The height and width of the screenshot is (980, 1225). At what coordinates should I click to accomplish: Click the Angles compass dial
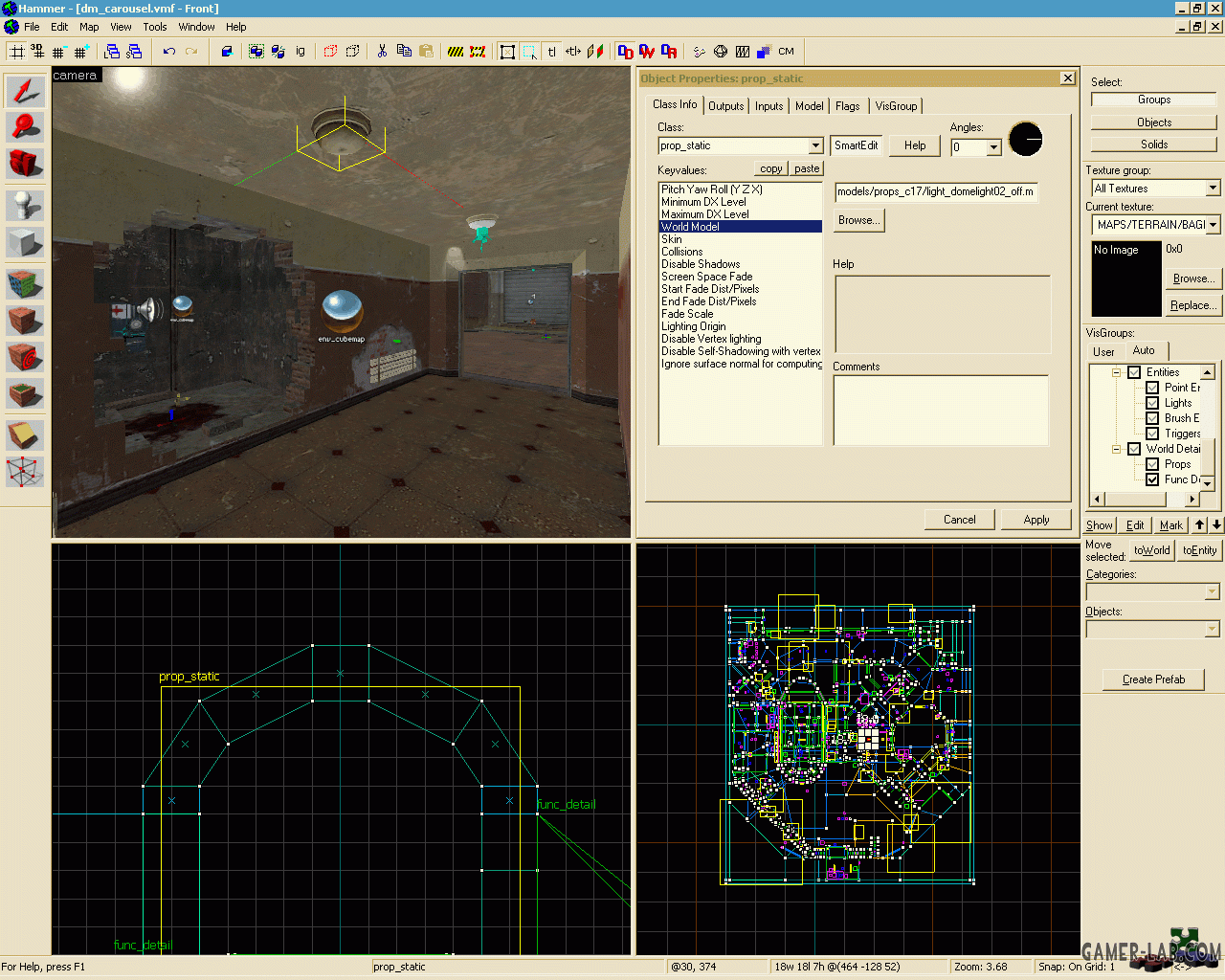pos(1025,140)
